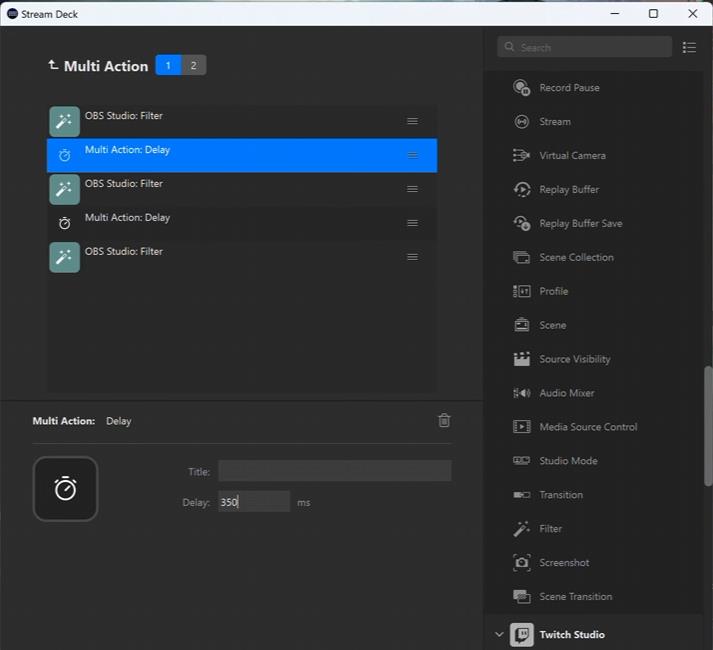The image size is (713, 650).
Task: Select the Scene action icon
Action: coord(522,325)
